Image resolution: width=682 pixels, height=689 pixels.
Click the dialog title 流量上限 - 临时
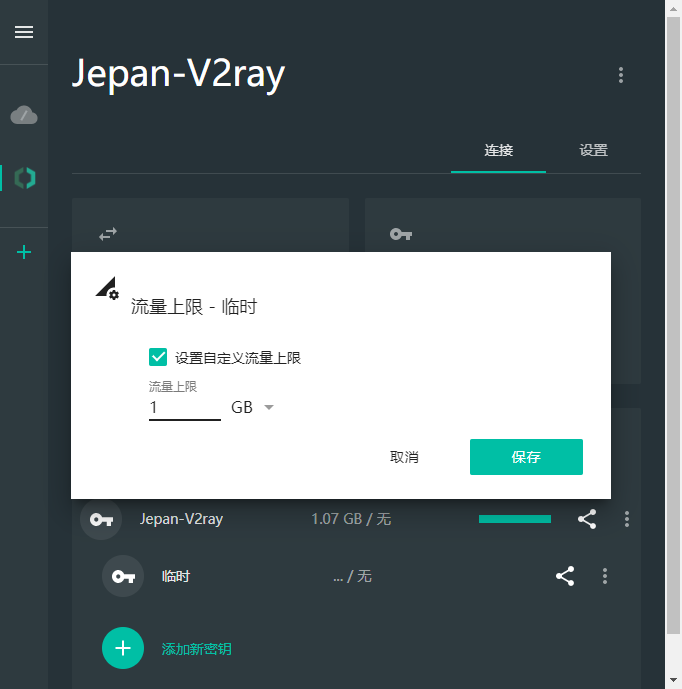click(x=194, y=307)
